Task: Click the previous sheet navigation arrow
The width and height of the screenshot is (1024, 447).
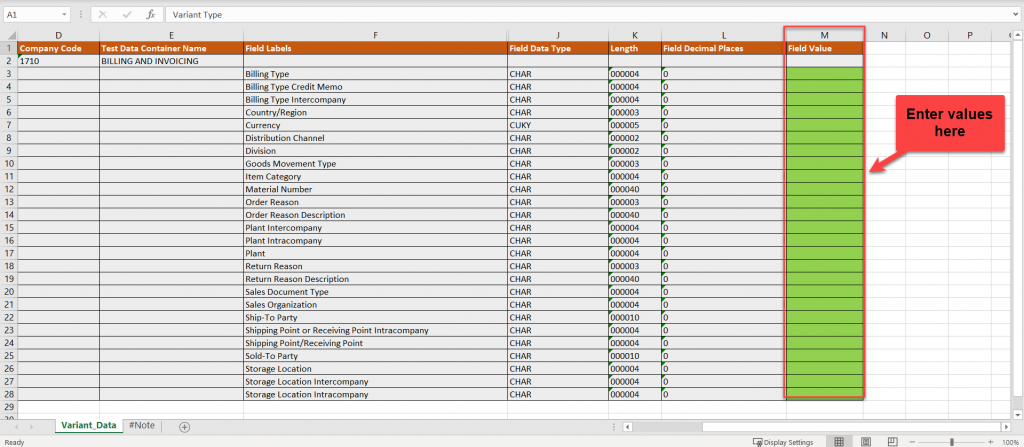Action: coord(16,427)
